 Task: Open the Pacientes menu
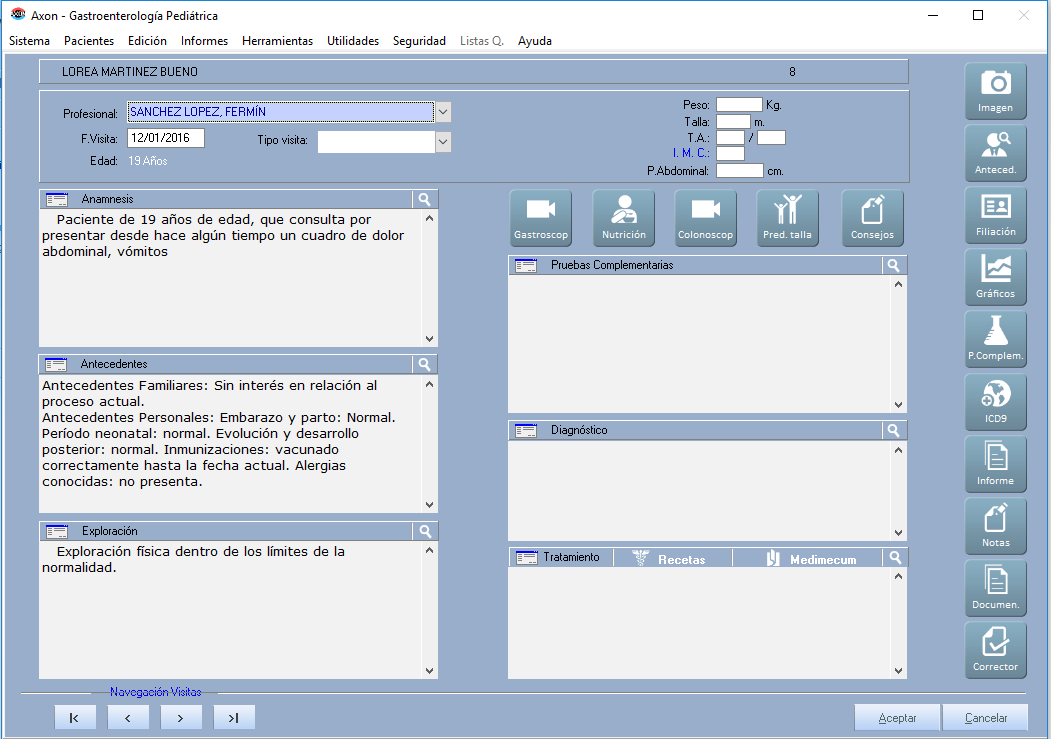(89, 41)
